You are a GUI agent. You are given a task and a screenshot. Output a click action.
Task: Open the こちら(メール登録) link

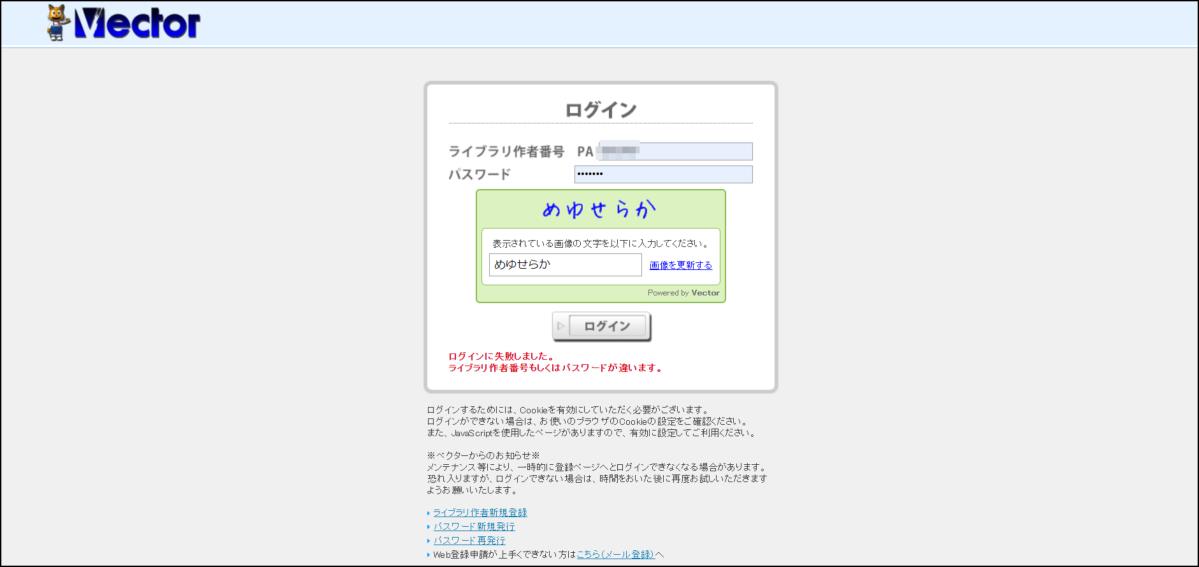[615, 555]
